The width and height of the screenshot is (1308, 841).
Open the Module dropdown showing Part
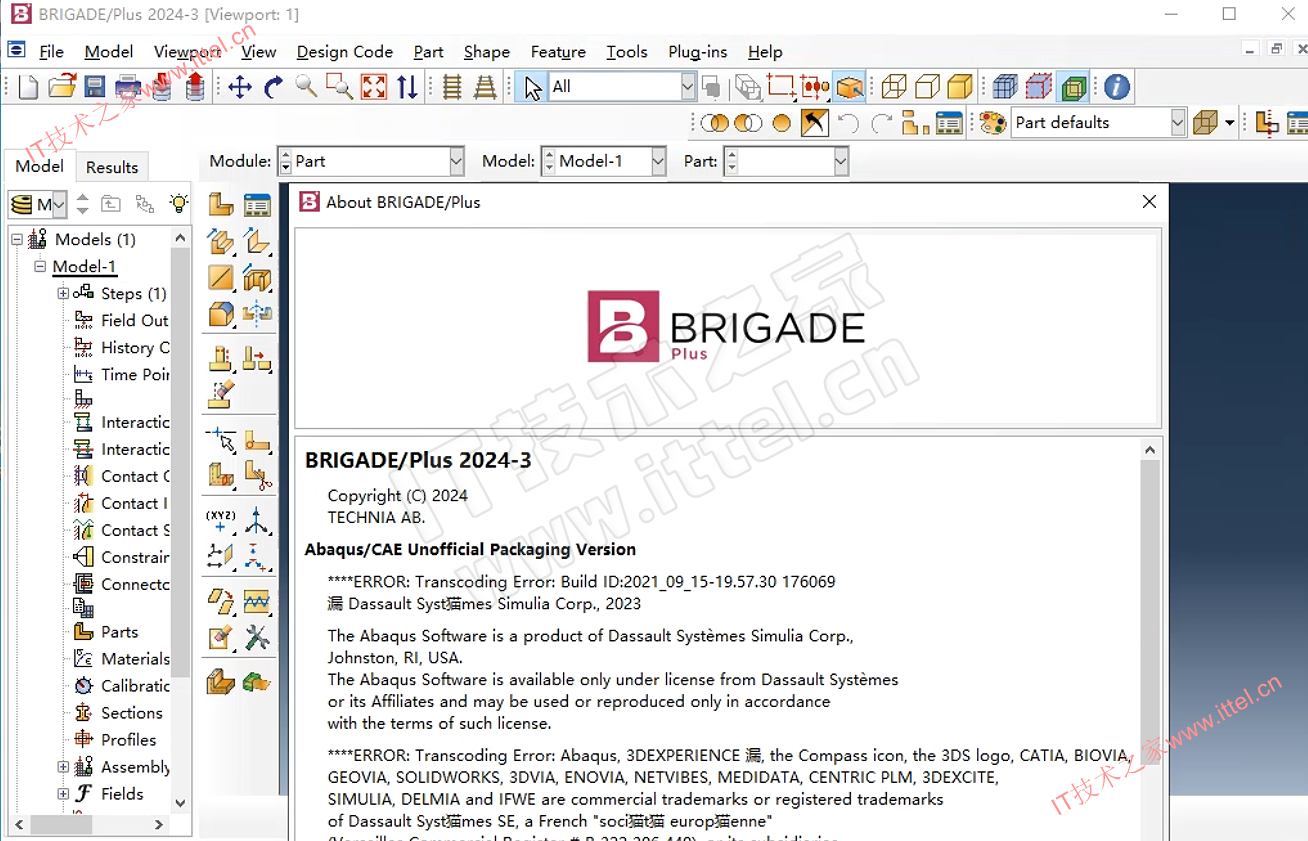point(456,161)
